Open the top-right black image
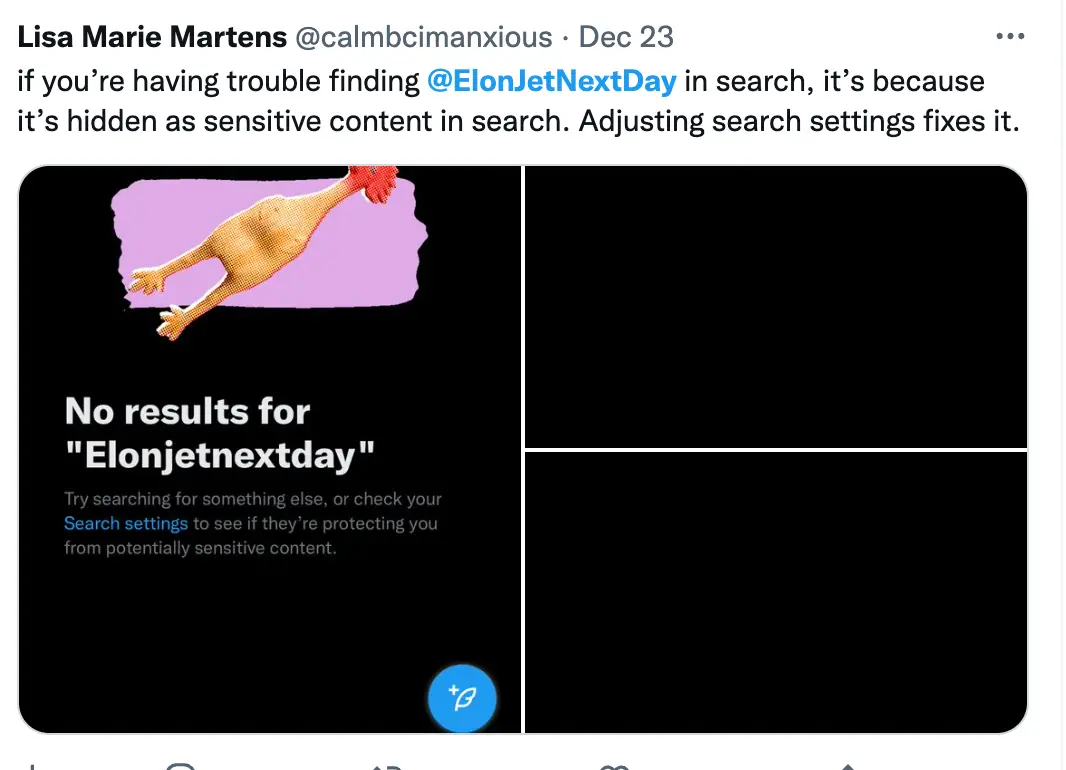The height and width of the screenshot is (770, 1066). 776,306
